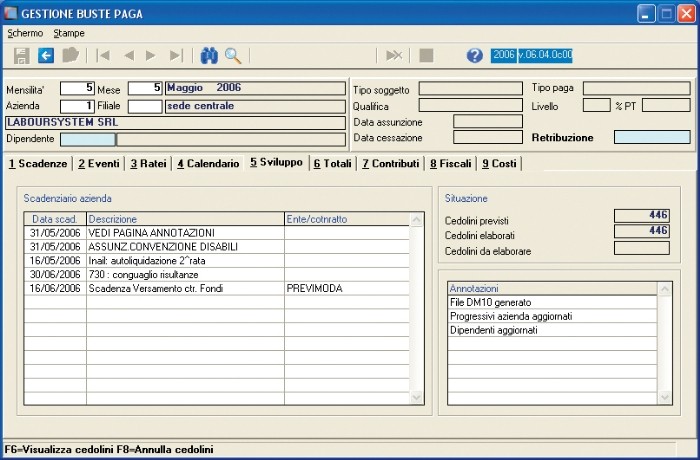Click the 16/06/2006 date cell

pyautogui.click(x=55, y=288)
